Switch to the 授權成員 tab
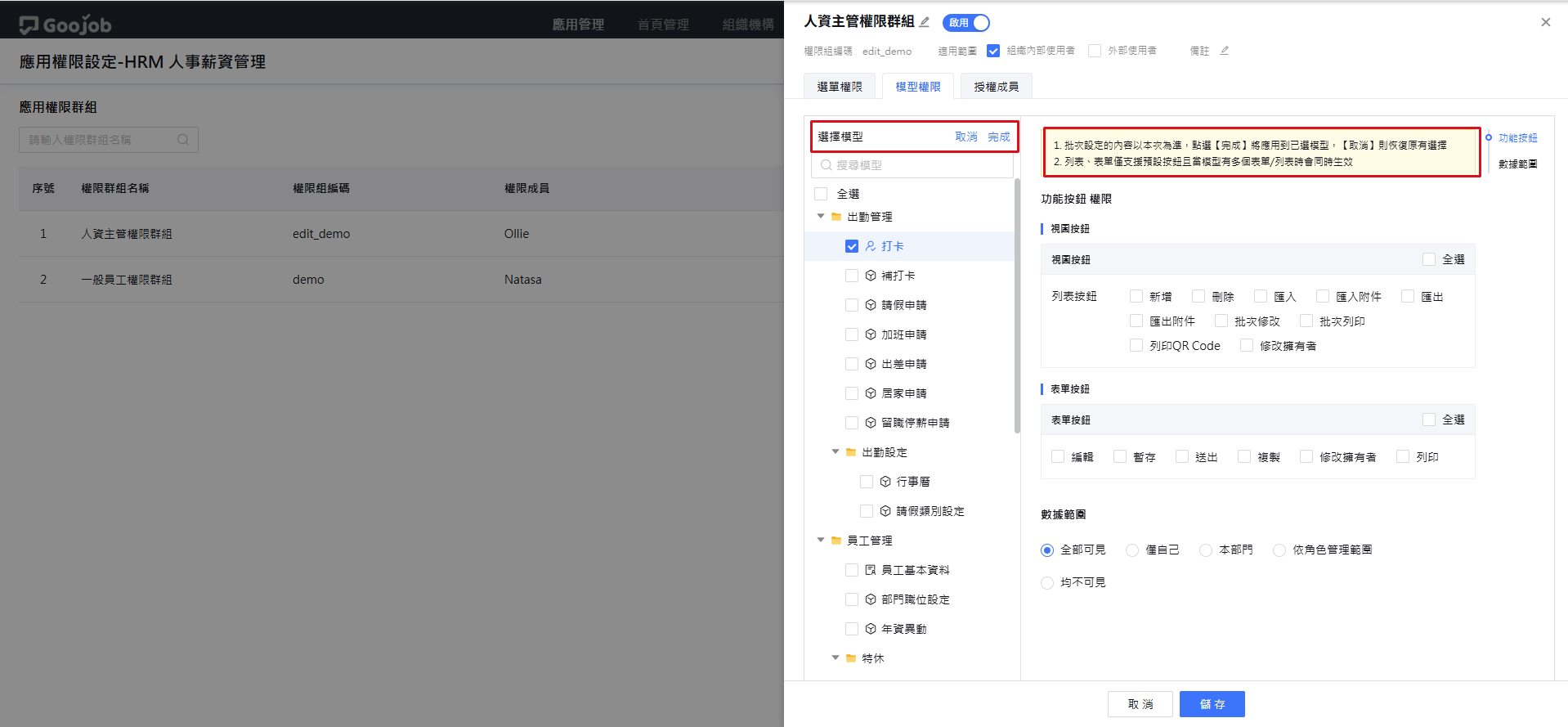Viewport: 1568px width, 727px height. 997,87
